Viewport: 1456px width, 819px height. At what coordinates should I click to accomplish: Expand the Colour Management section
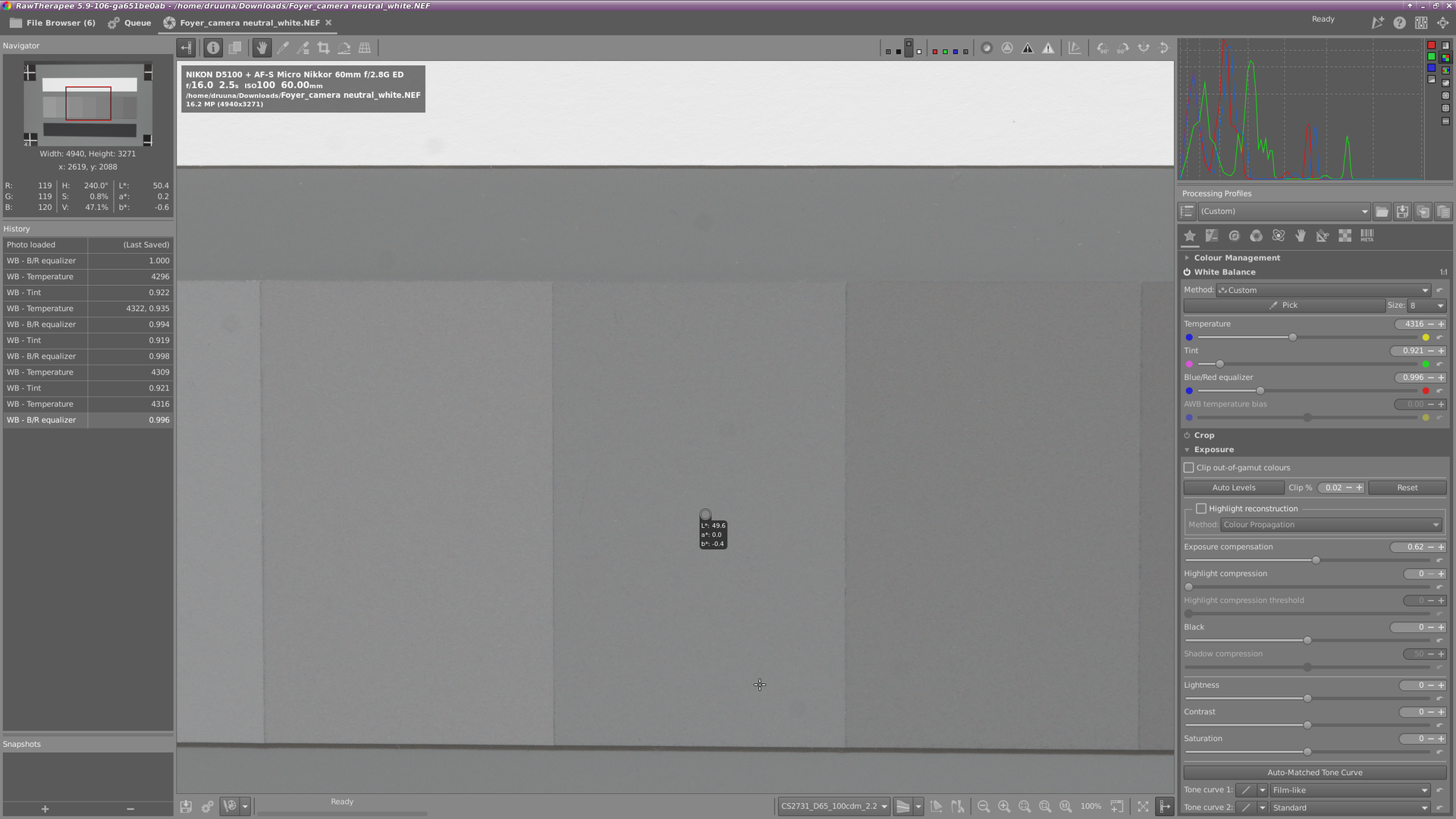1236,258
